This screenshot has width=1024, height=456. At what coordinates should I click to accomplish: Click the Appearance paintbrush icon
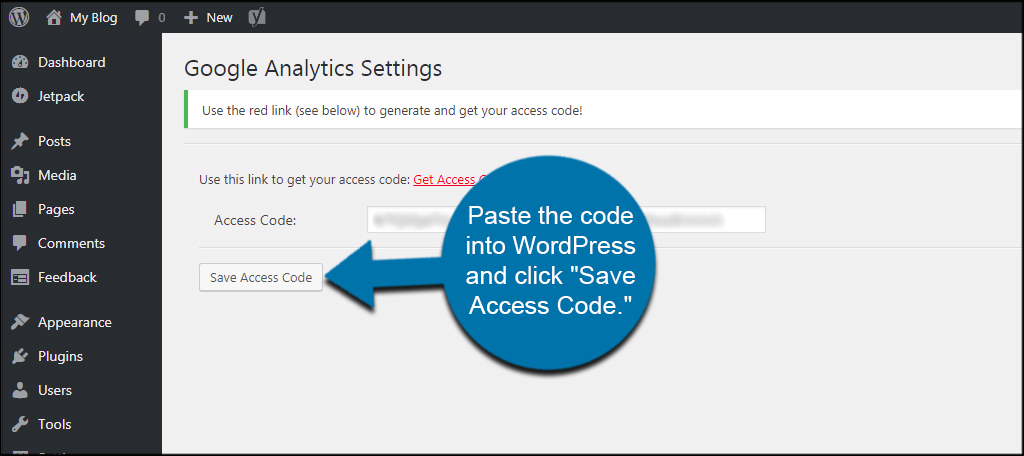19,322
